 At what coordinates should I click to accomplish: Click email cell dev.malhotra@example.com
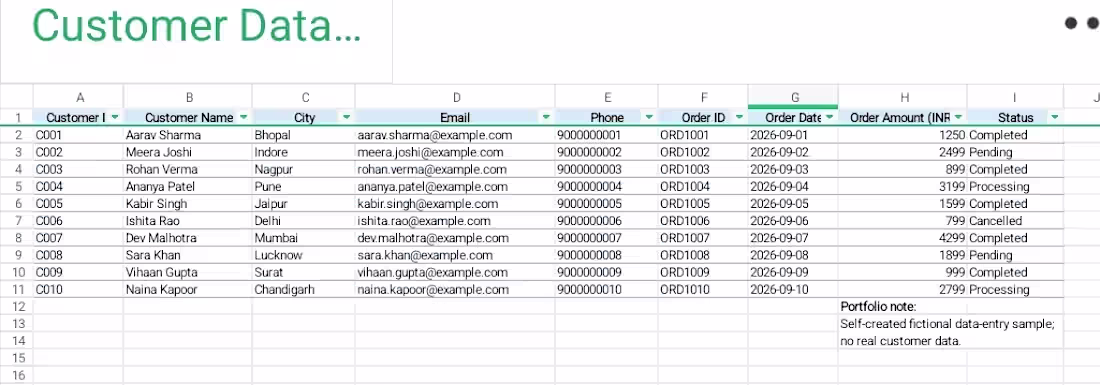455,238
